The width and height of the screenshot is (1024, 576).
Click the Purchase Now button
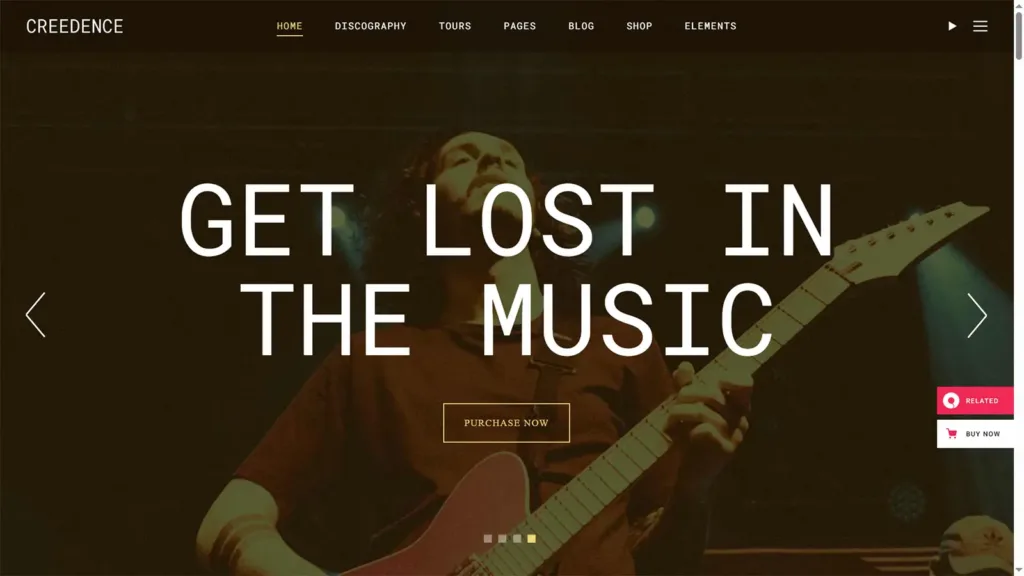coord(506,423)
